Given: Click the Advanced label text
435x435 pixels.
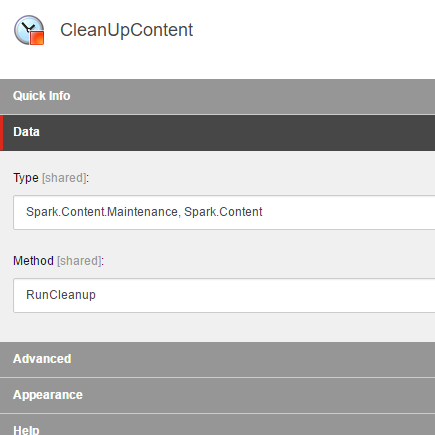Looking at the screenshot, I should [42, 359].
